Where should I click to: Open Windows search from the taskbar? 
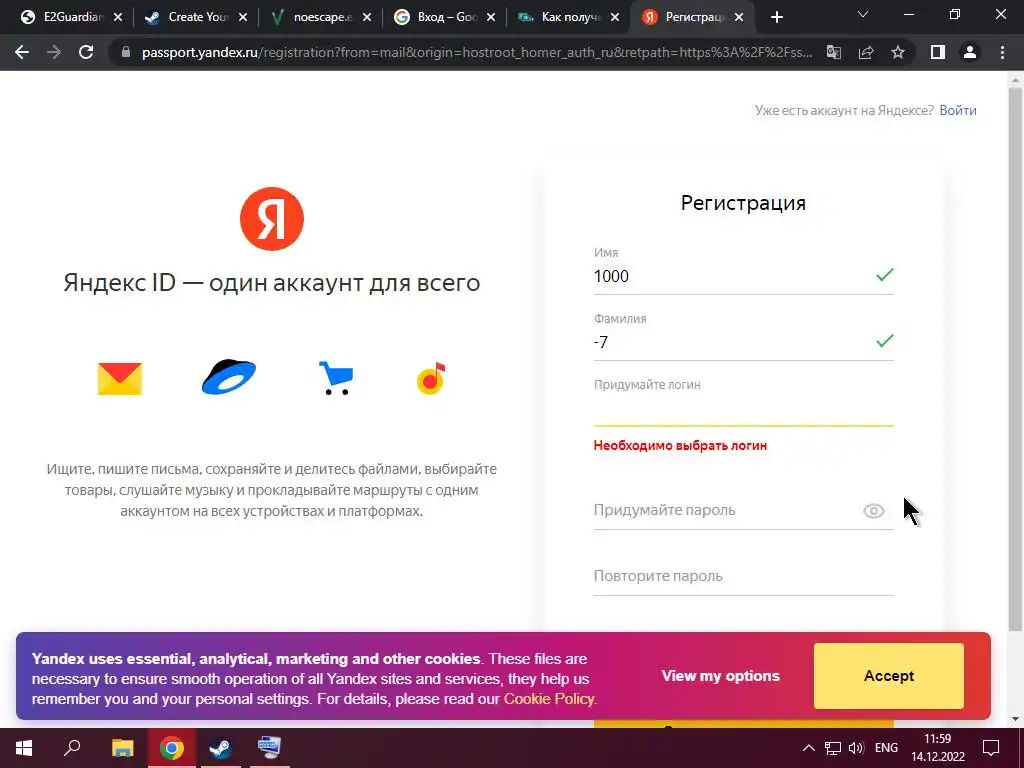[72, 748]
